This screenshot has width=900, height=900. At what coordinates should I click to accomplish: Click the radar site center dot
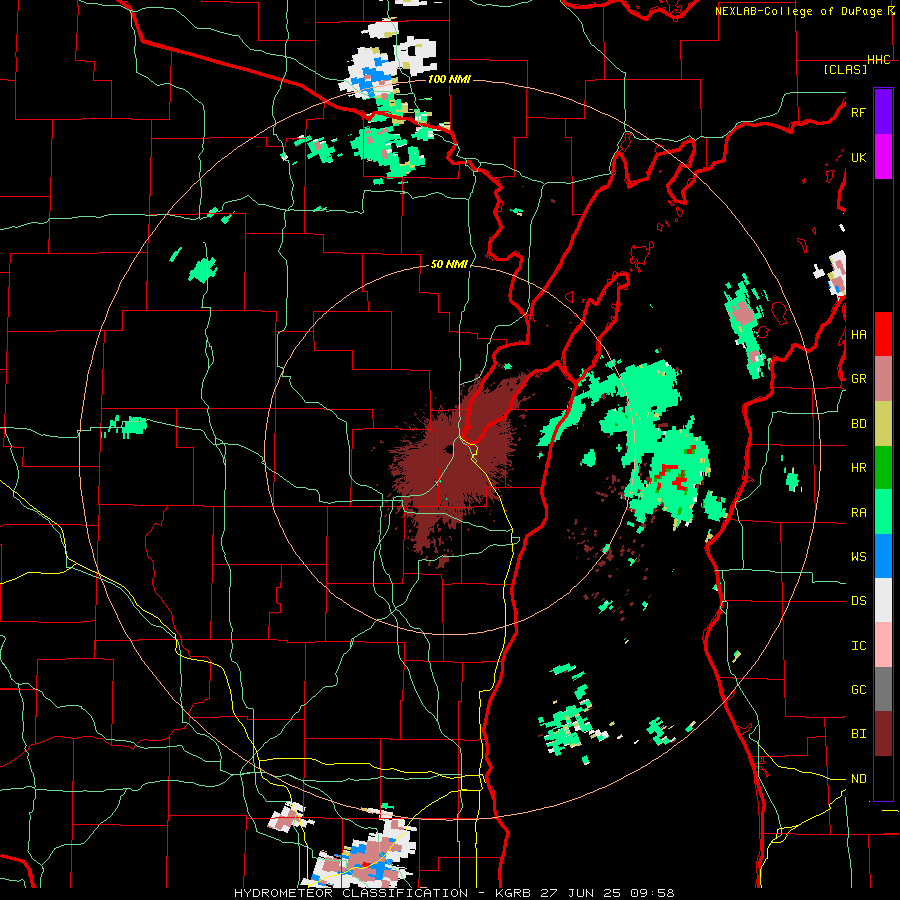(449, 449)
